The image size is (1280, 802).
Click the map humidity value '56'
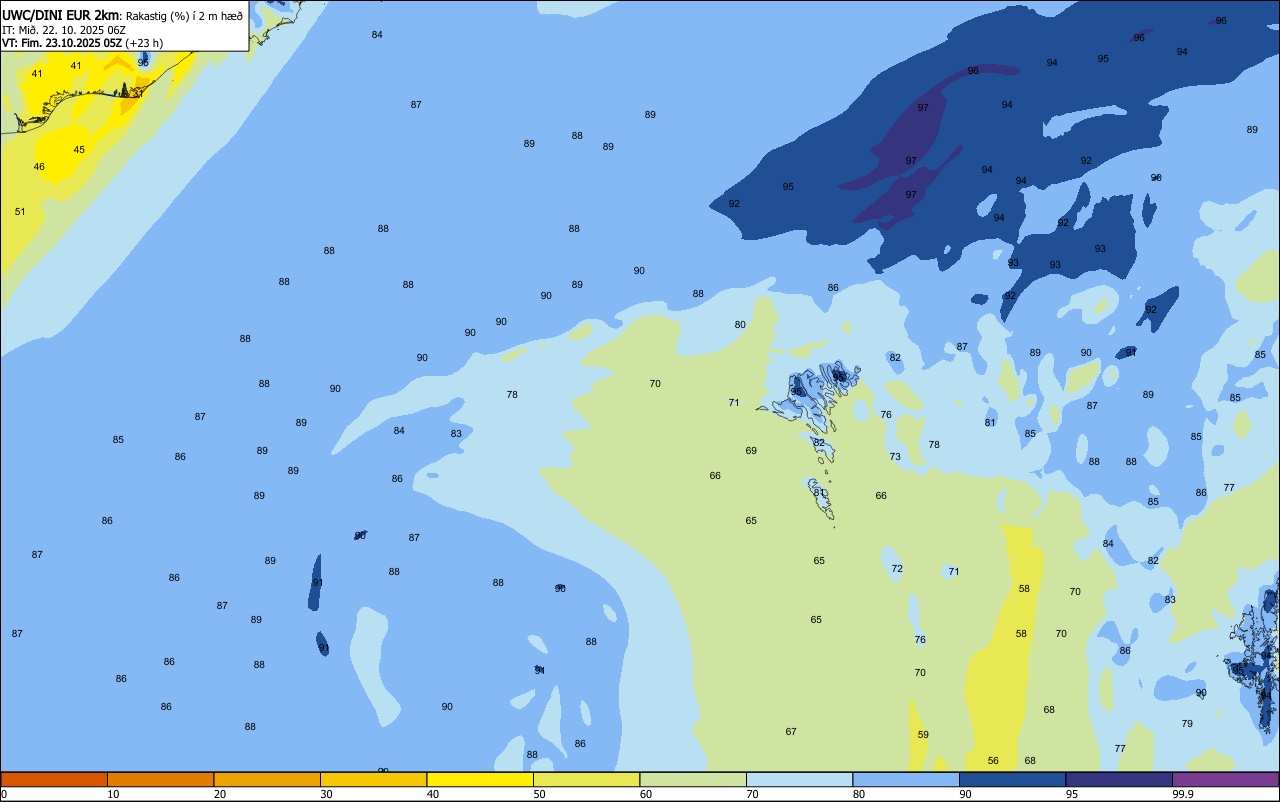[x=993, y=761]
